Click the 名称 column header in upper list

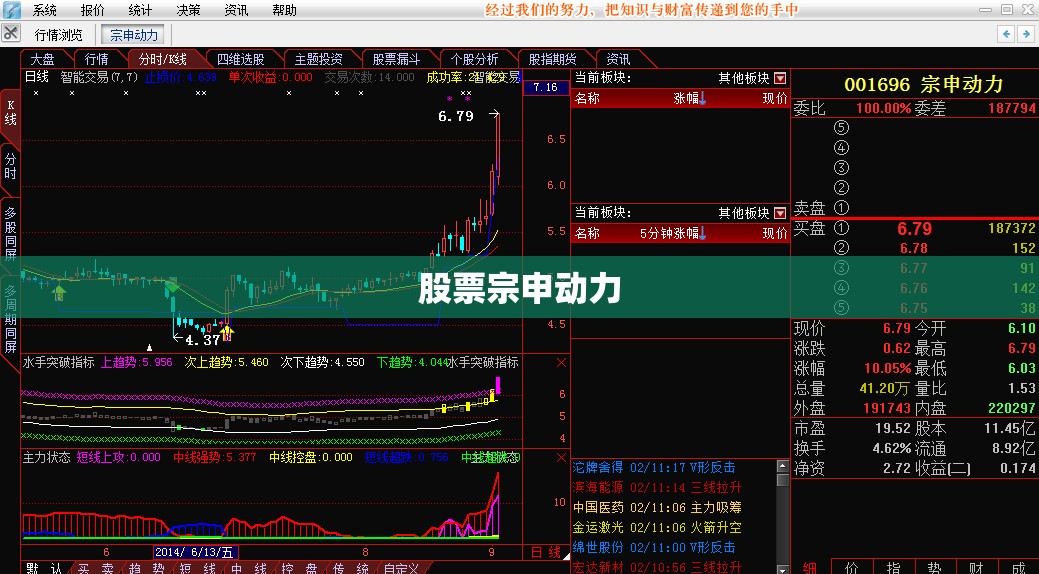point(587,99)
